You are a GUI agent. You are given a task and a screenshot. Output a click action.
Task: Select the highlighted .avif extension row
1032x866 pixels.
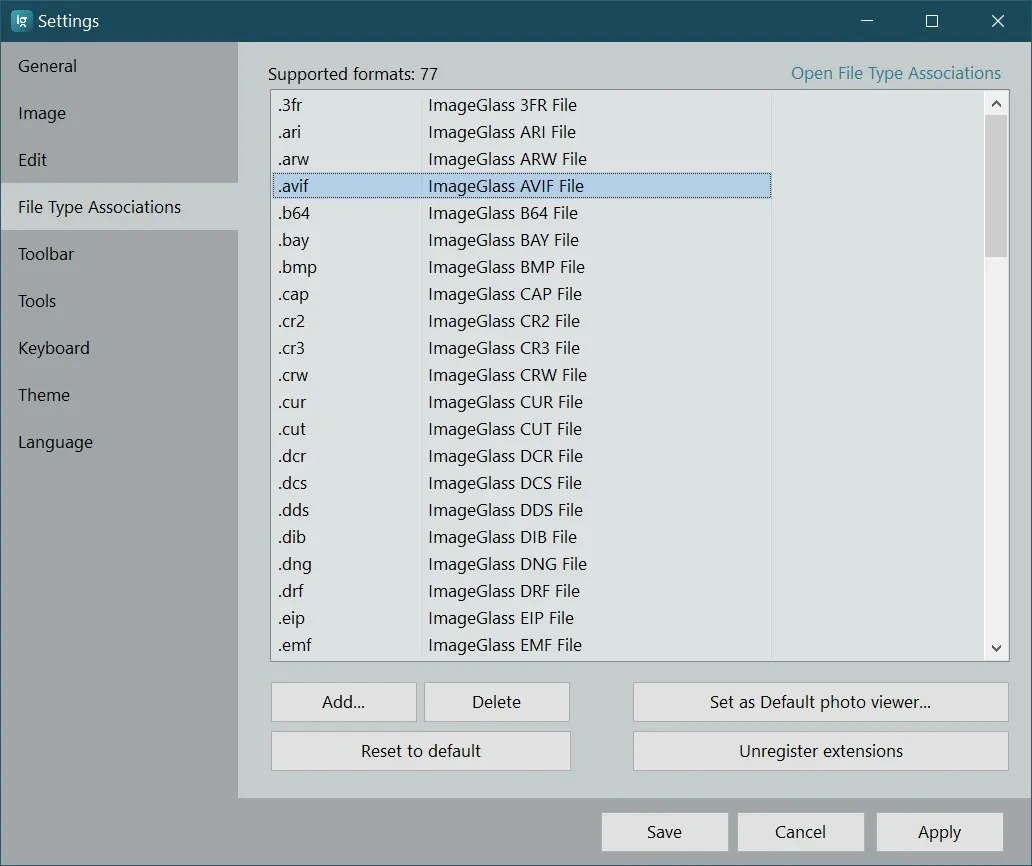(x=521, y=186)
